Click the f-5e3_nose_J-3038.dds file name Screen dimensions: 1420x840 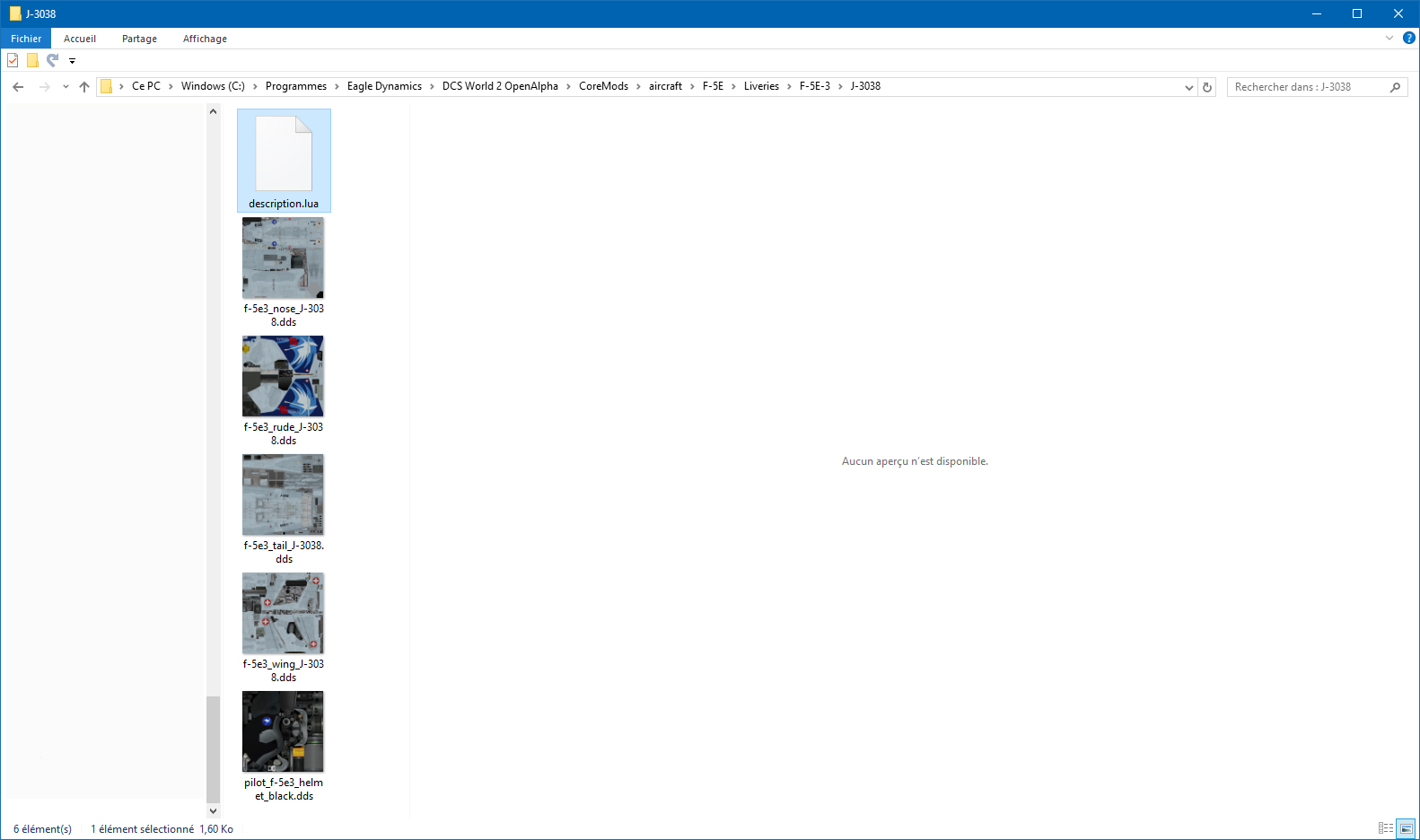[284, 315]
